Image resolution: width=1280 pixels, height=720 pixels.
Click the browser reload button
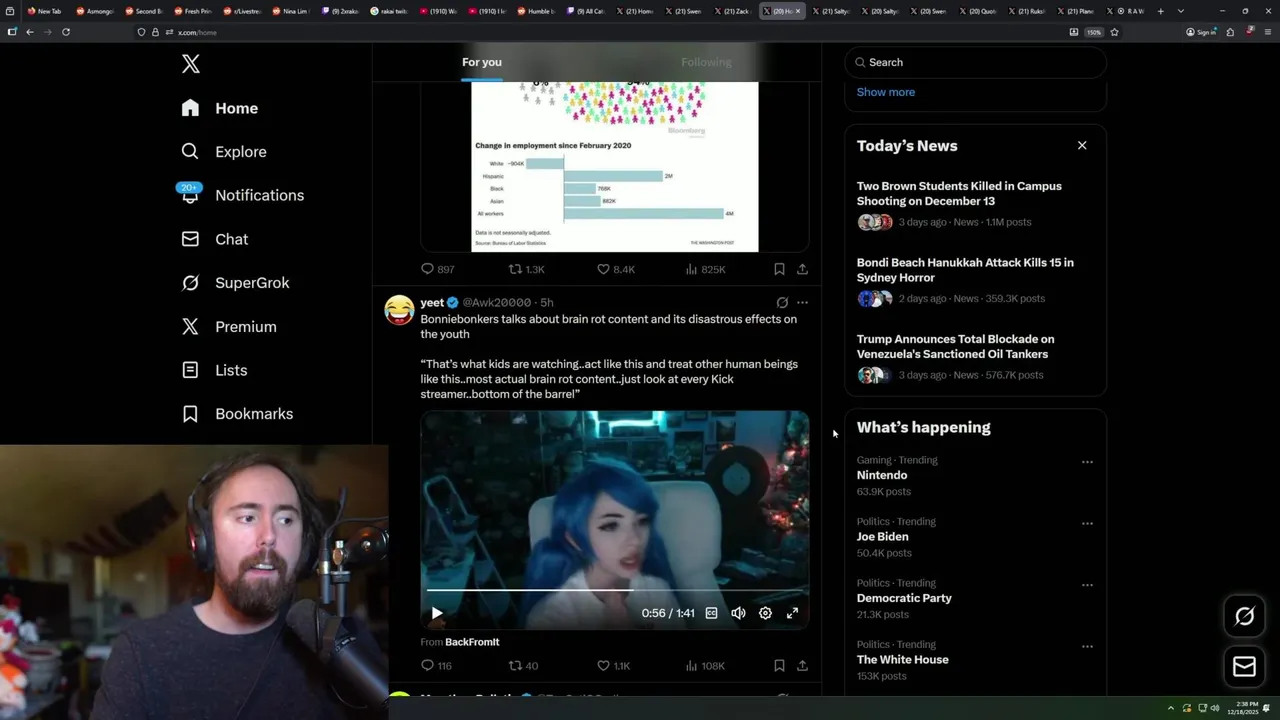tap(66, 32)
